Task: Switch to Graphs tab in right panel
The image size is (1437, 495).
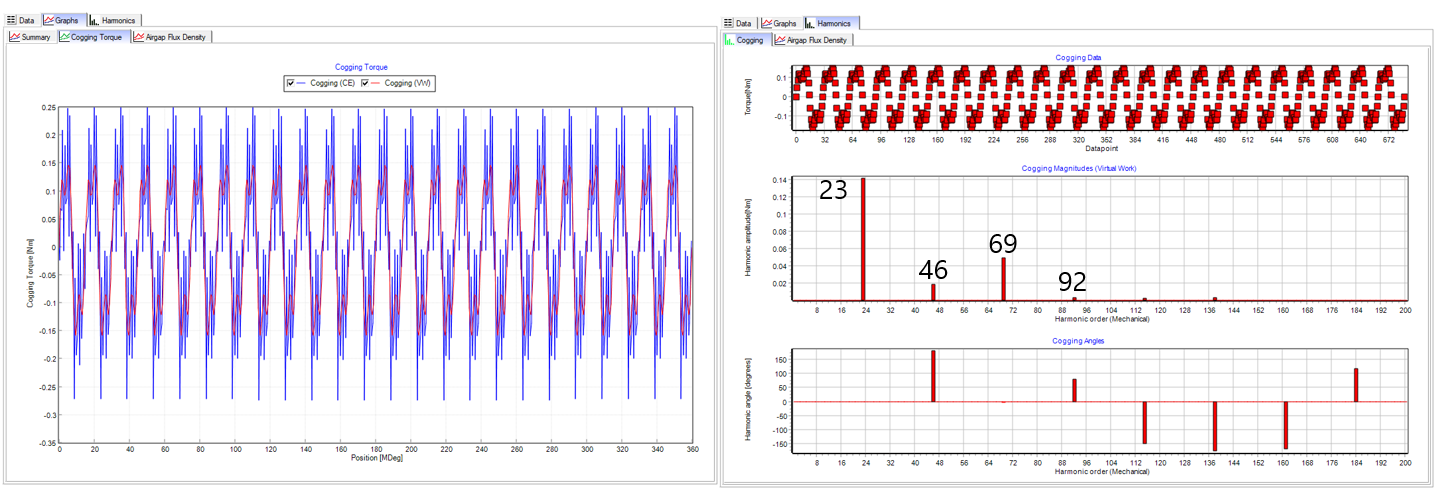Action: (784, 23)
